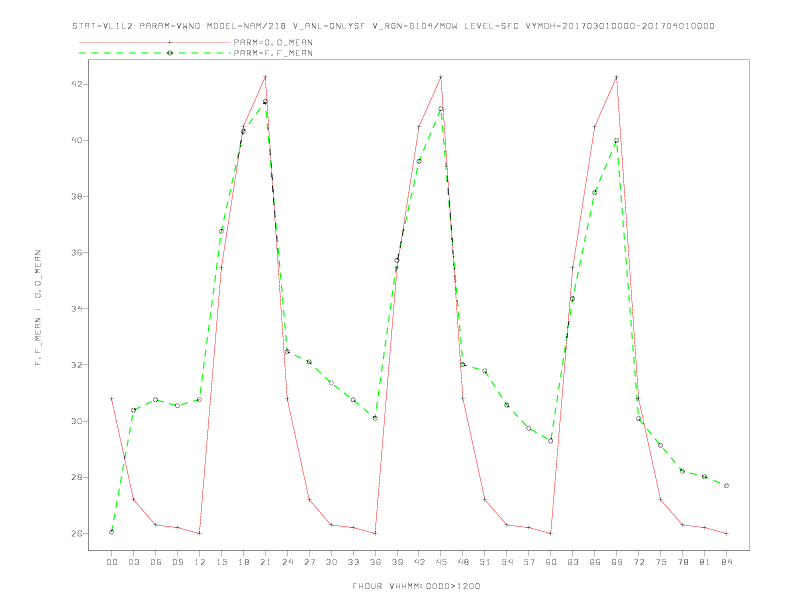Image resolution: width=792 pixels, height=612 pixels.
Task: Click the x-axis hour label 78
Action: tap(682, 562)
